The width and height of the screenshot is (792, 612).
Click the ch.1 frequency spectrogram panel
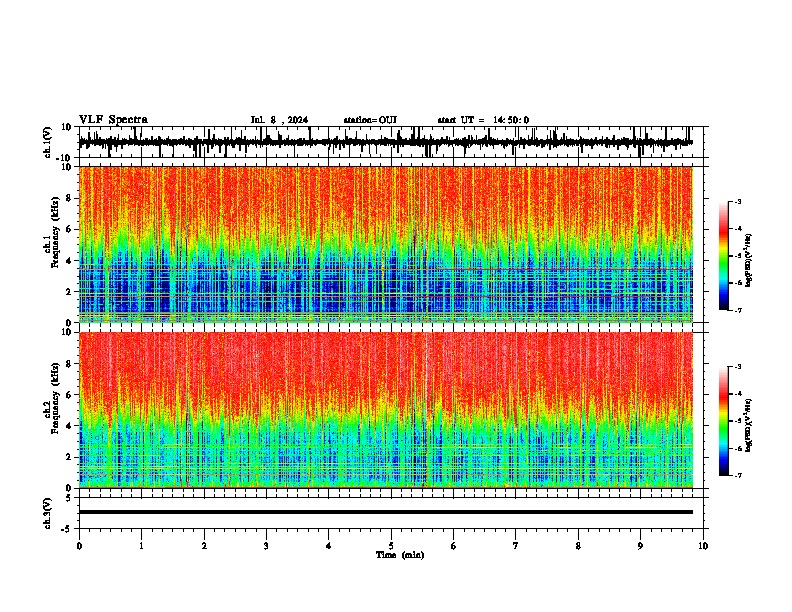click(385, 244)
